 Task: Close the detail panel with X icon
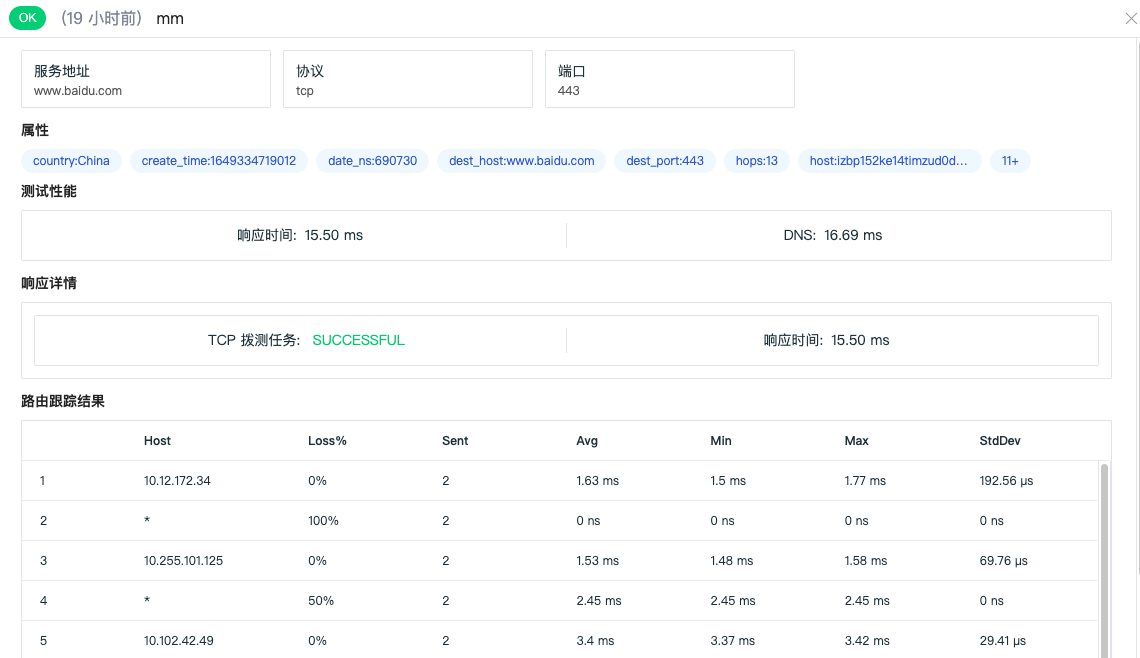tap(1131, 18)
